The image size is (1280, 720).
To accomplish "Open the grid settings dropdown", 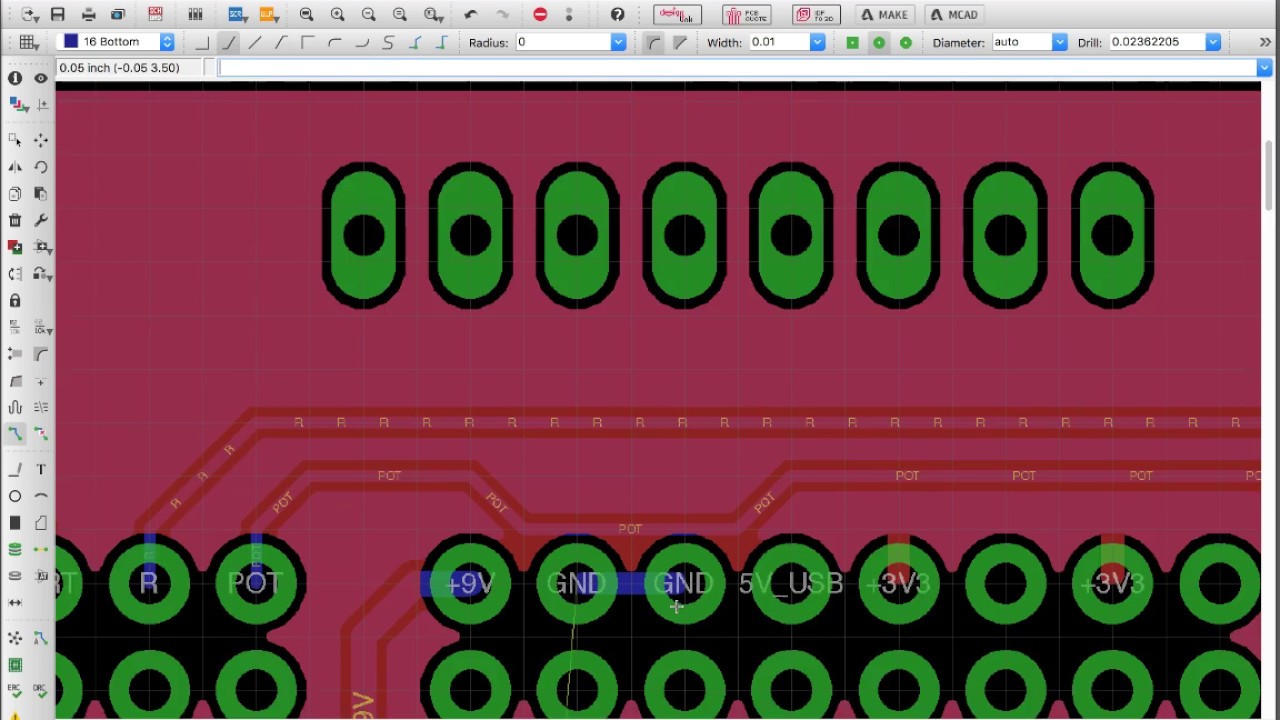I will point(29,42).
